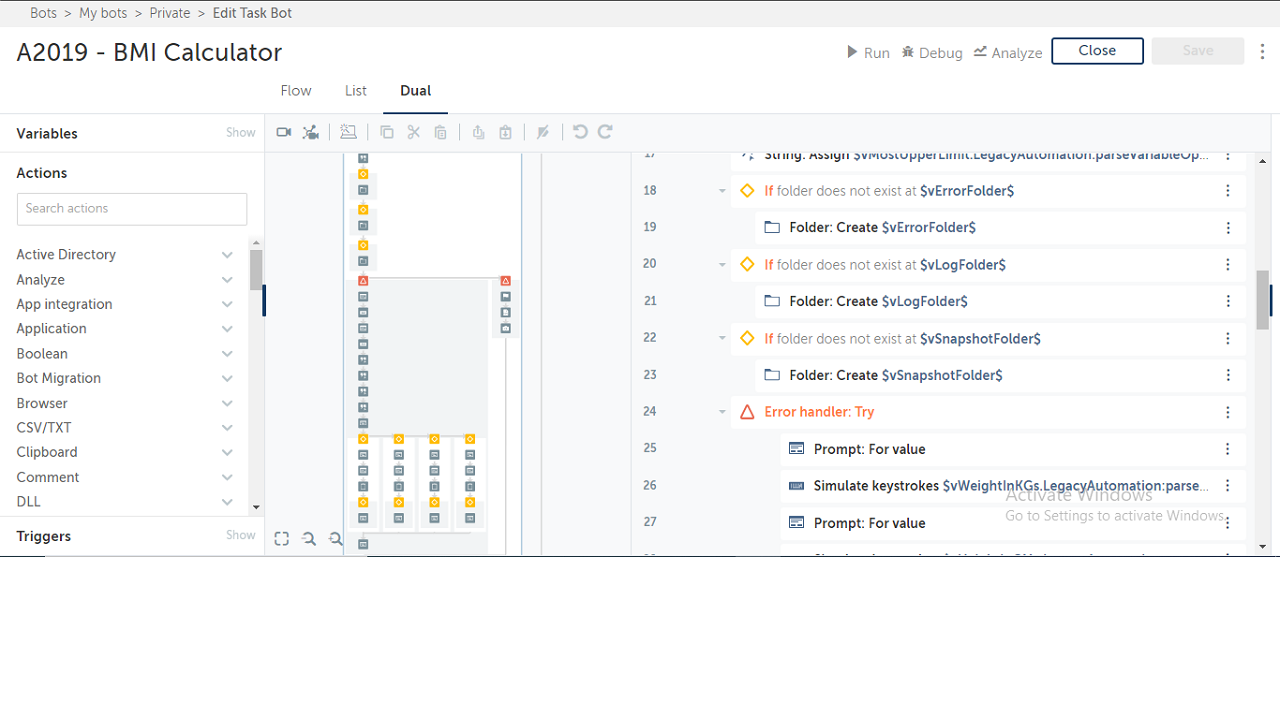Click the undo arrow in the toolbar
1280x720 pixels.
click(580, 132)
